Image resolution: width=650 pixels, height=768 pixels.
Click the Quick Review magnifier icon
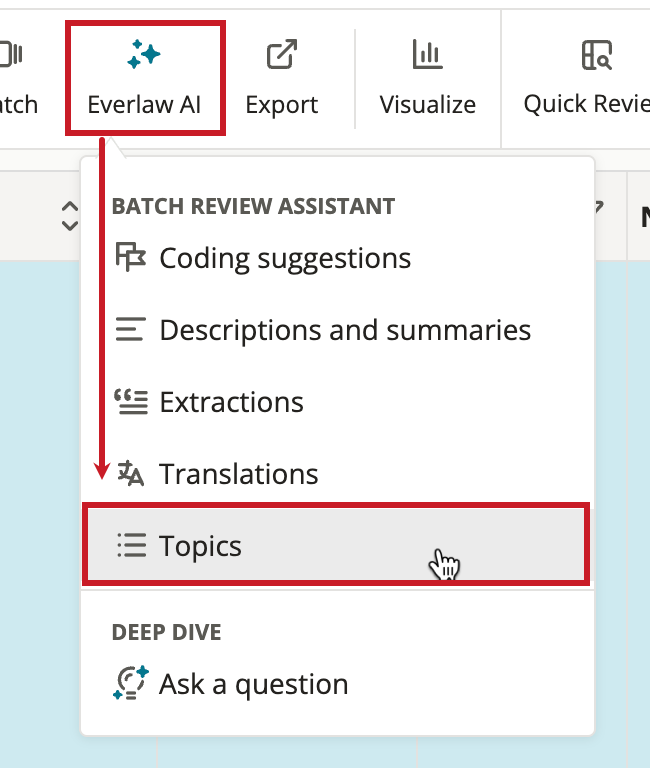(597, 55)
